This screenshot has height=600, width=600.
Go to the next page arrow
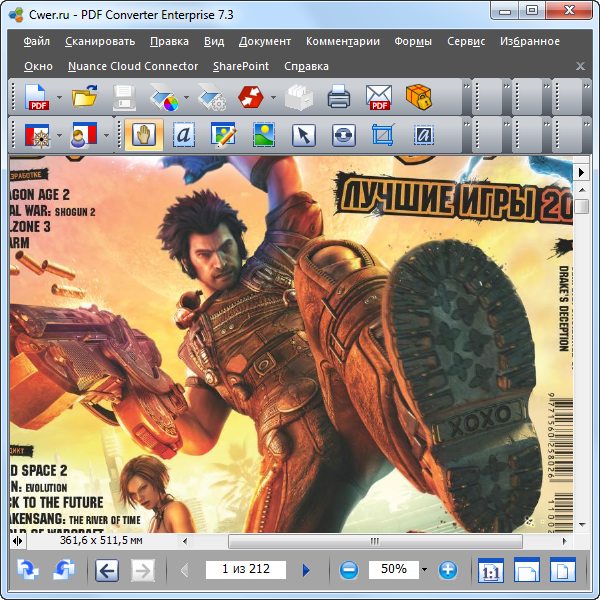tap(306, 570)
